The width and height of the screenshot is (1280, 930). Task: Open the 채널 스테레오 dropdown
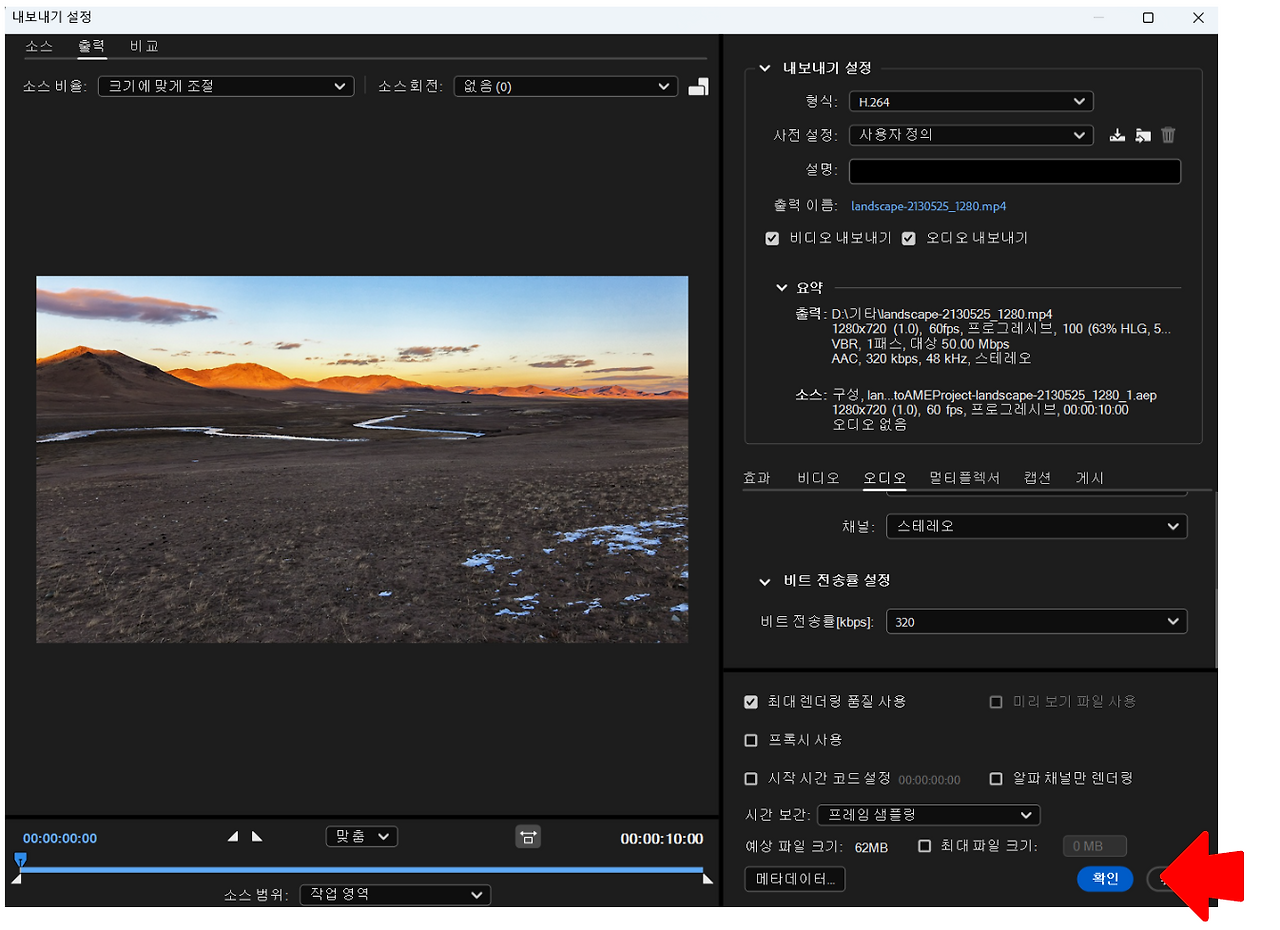[1037, 526]
